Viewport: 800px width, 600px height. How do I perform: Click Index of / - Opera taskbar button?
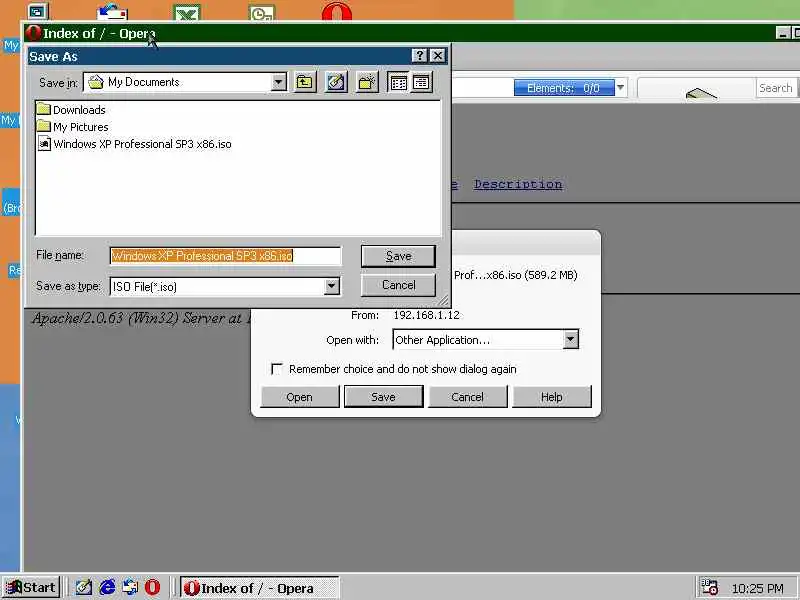(260, 588)
